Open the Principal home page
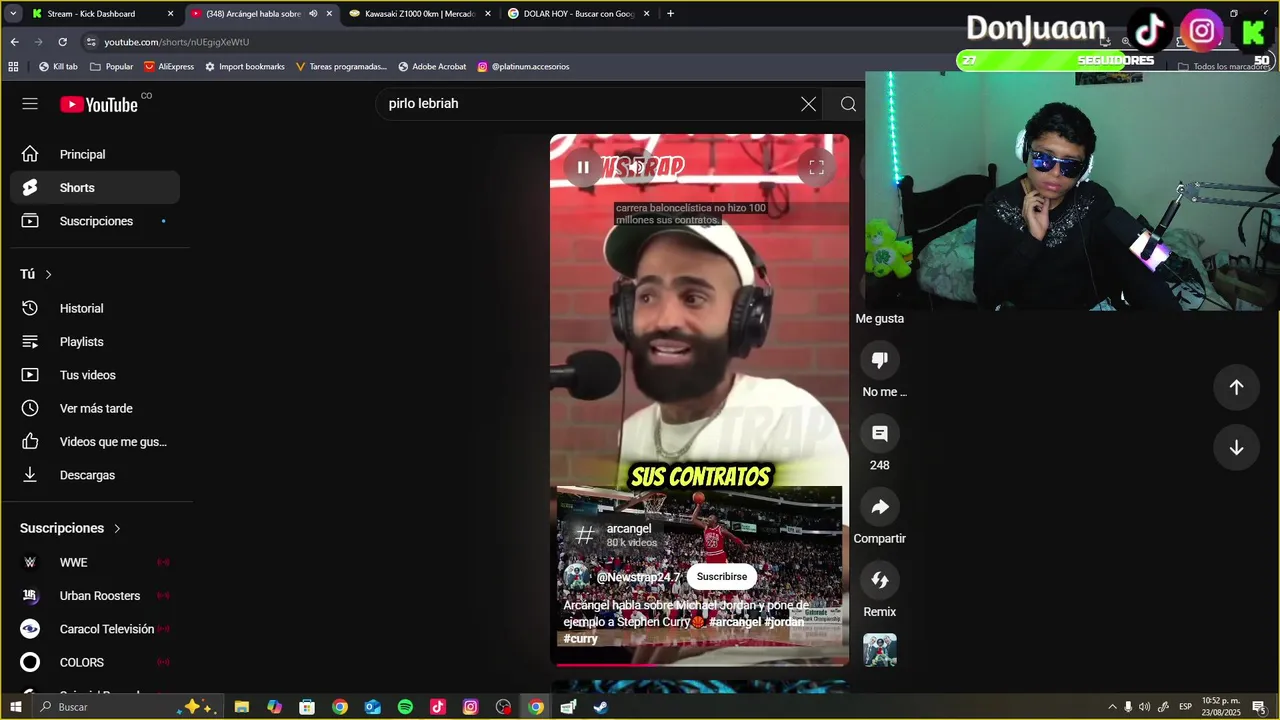Image resolution: width=1280 pixels, height=720 pixels. 95,154
